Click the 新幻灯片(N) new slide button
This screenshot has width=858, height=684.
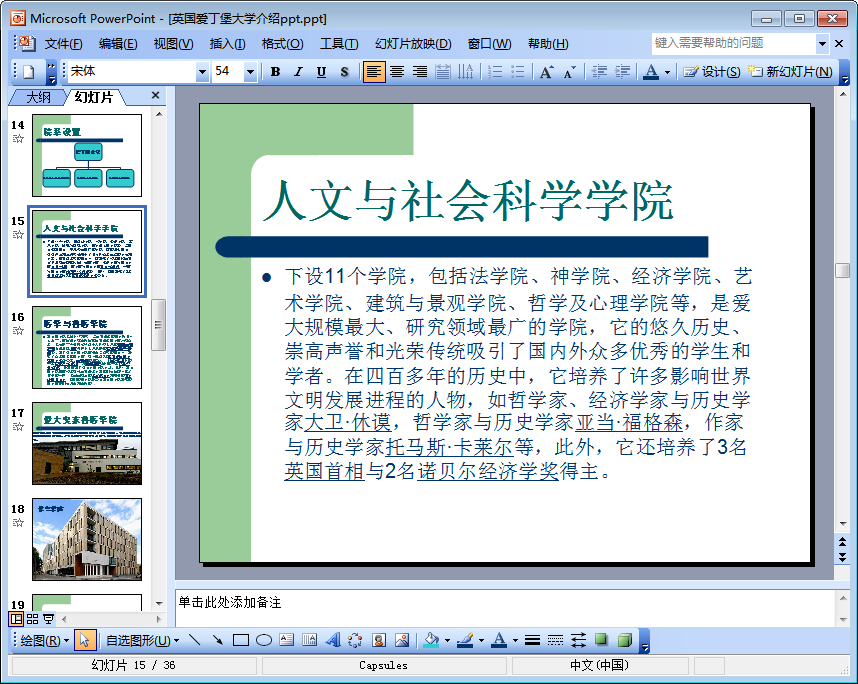click(x=790, y=72)
